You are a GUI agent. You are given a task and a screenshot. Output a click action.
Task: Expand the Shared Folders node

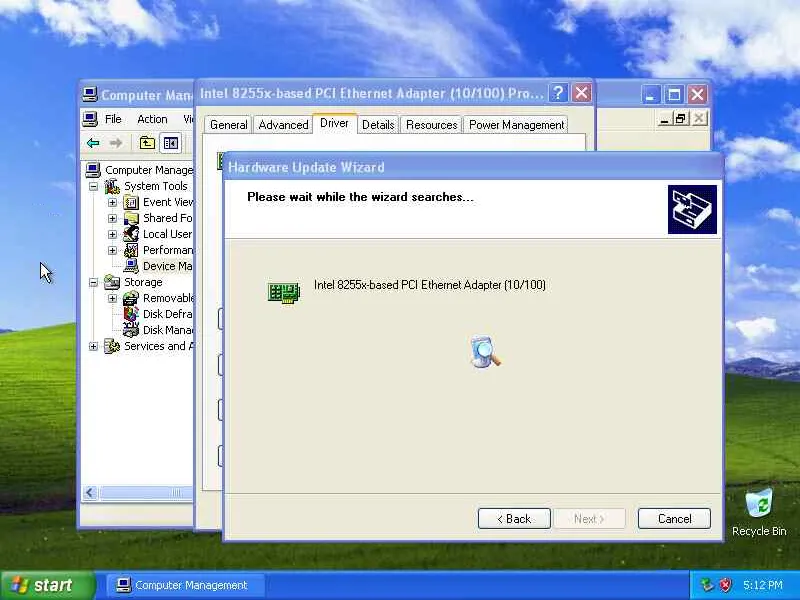pyautogui.click(x=112, y=218)
